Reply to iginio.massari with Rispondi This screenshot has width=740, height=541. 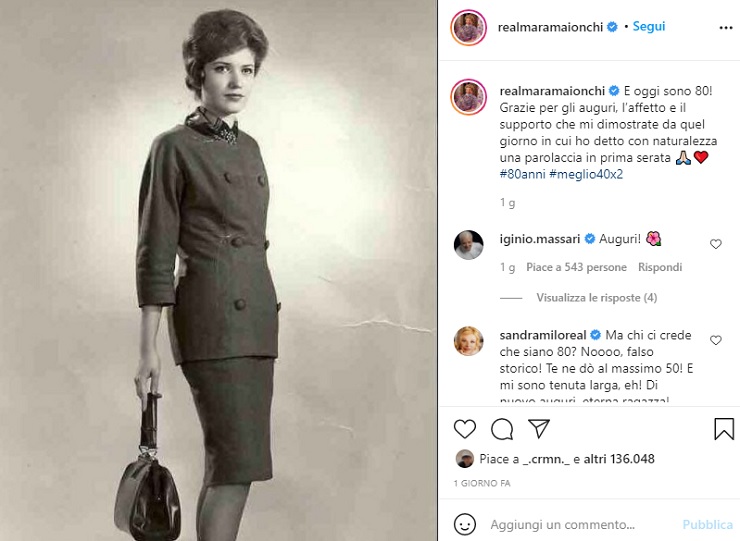[660, 268]
